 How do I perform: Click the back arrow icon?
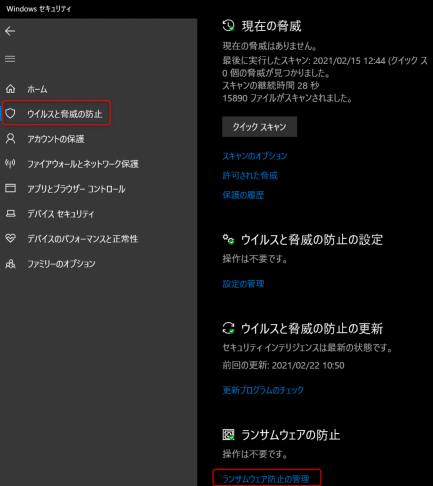(x=10, y=31)
